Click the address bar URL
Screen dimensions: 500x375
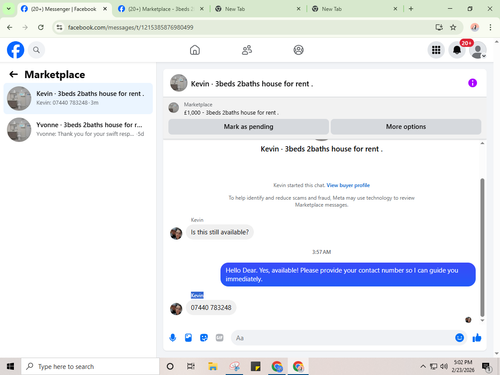pos(131,27)
